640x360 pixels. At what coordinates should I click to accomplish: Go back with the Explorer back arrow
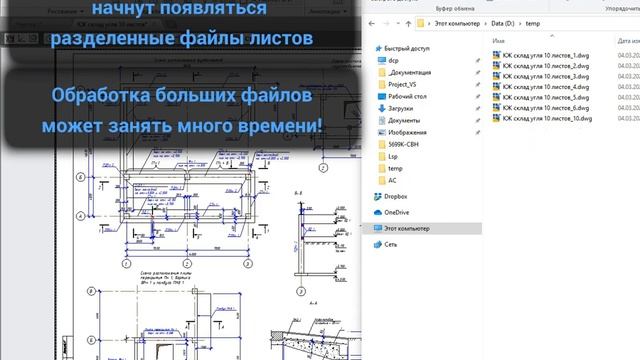pyautogui.click(x=371, y=24)
